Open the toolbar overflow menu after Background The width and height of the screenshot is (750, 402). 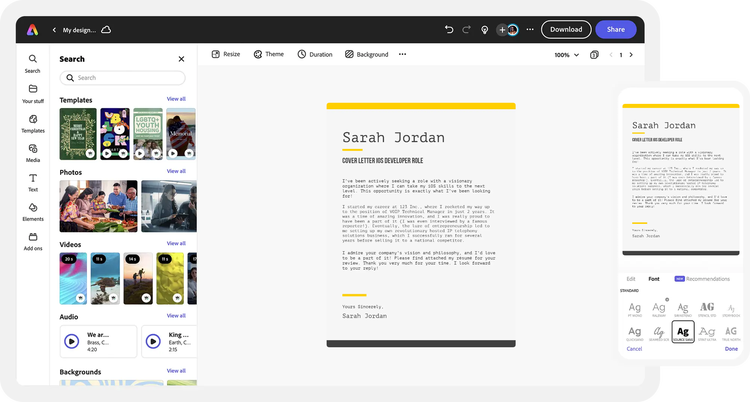tap(402, 54)
